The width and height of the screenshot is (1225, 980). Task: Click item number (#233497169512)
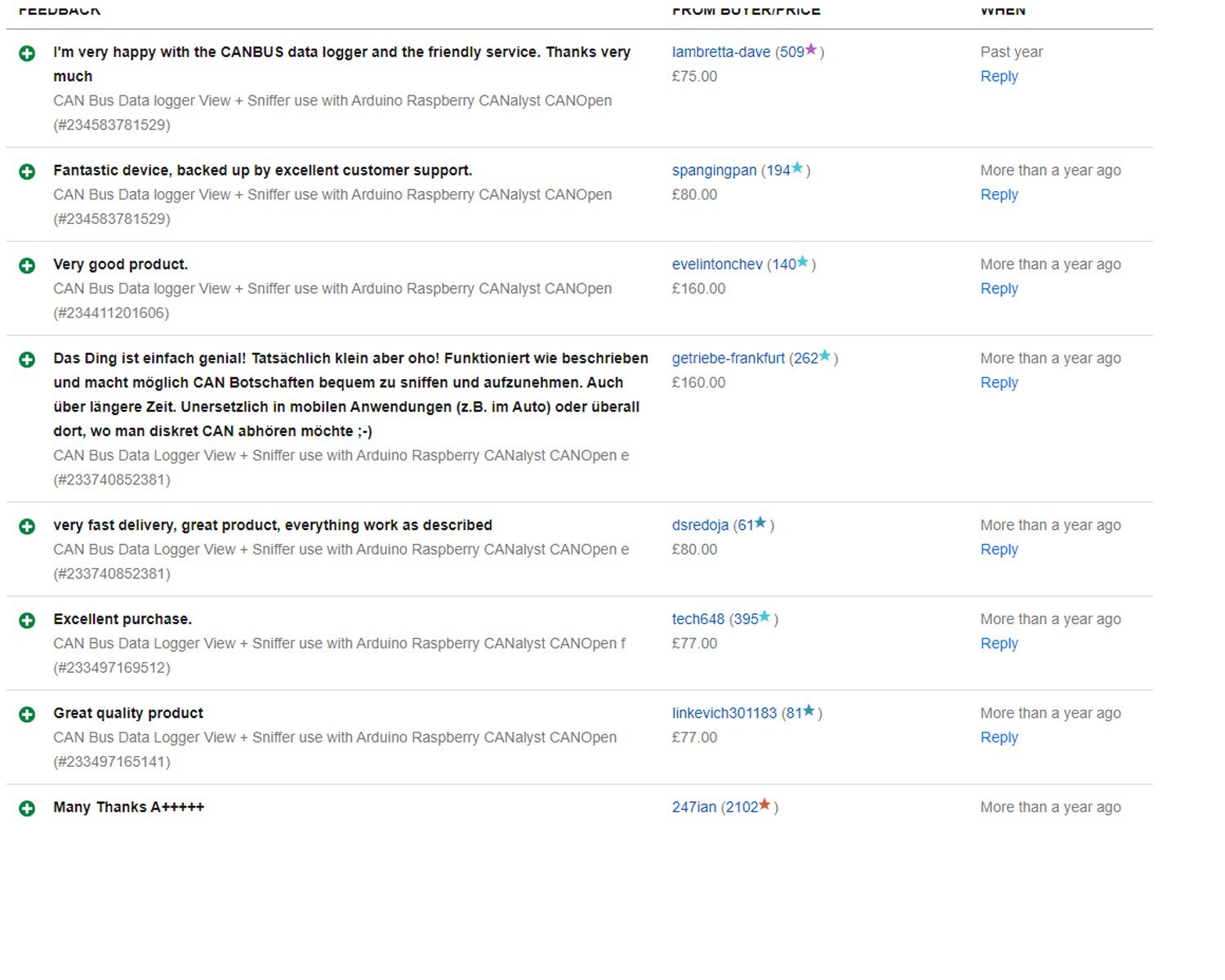(x=112, y=668)
